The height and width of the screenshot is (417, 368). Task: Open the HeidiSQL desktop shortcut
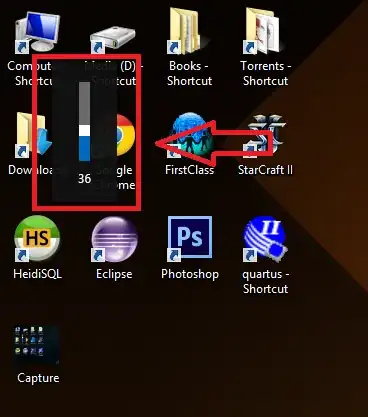click(37, 239)
